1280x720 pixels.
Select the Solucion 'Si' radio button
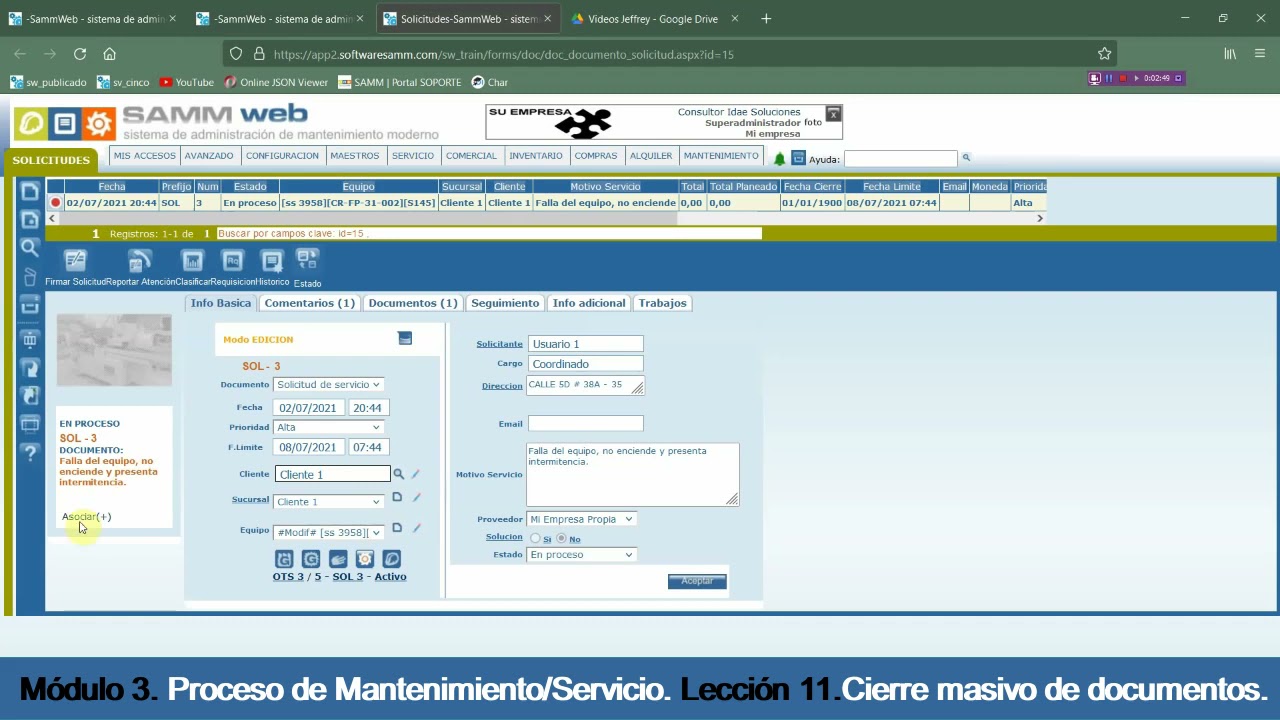pyautogui.click(x=535, y=538)
